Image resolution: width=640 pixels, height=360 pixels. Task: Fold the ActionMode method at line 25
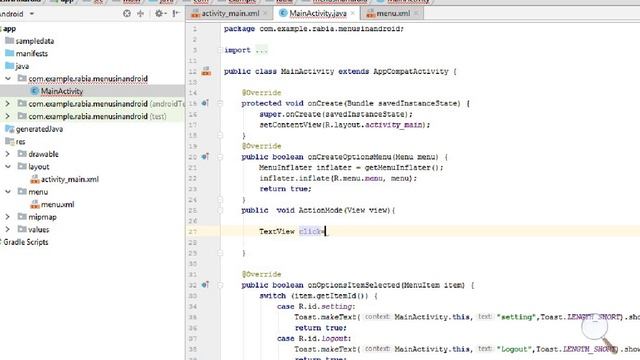pyautogui.click(x=220, y=210)
